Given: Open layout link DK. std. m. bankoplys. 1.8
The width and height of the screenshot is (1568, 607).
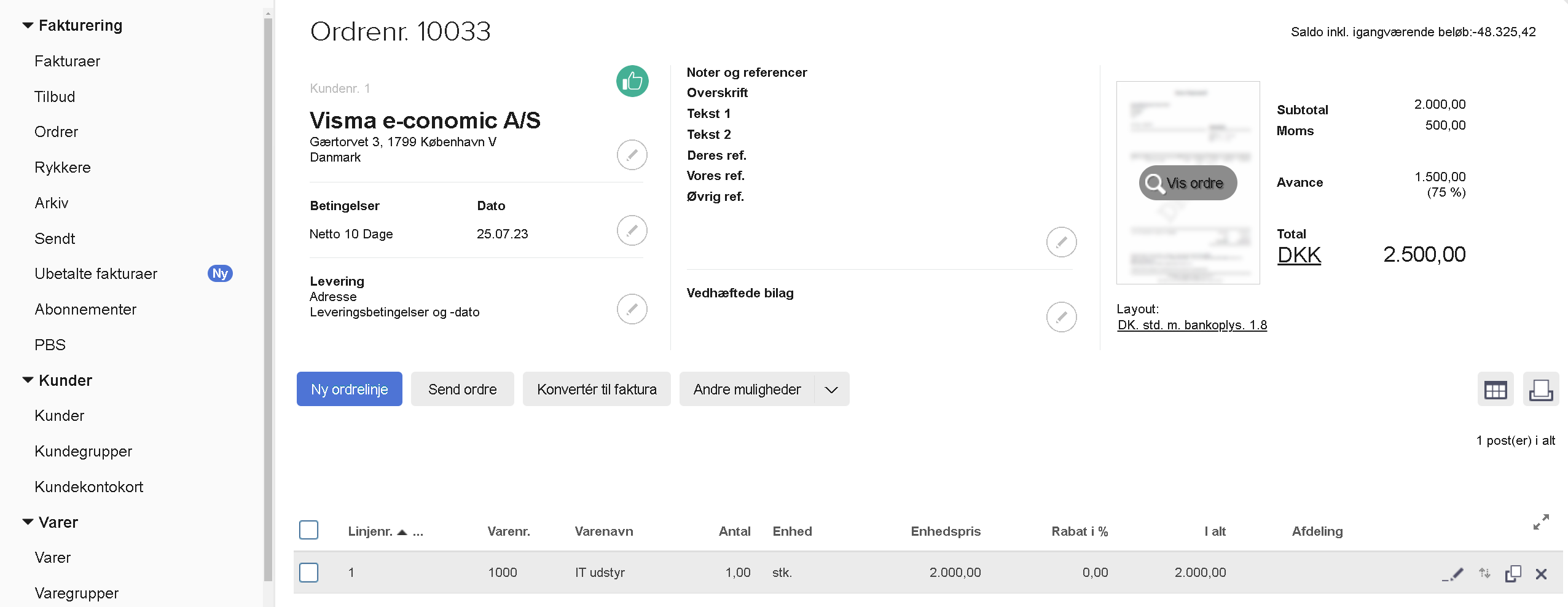Looking at the screenshot, I should click(x=1192, y=325).
